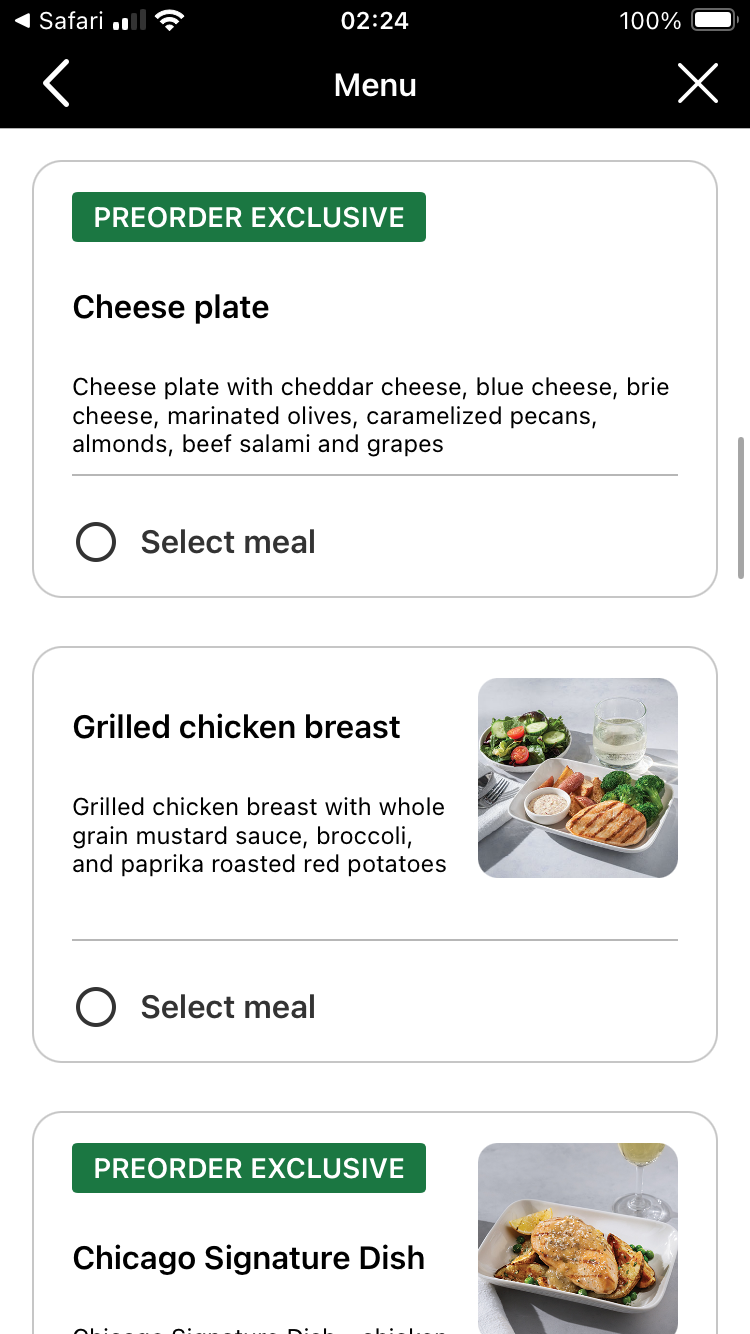Tap Select meal label under Cheese plate
The image size is (750, 1334).
[228, 542]
